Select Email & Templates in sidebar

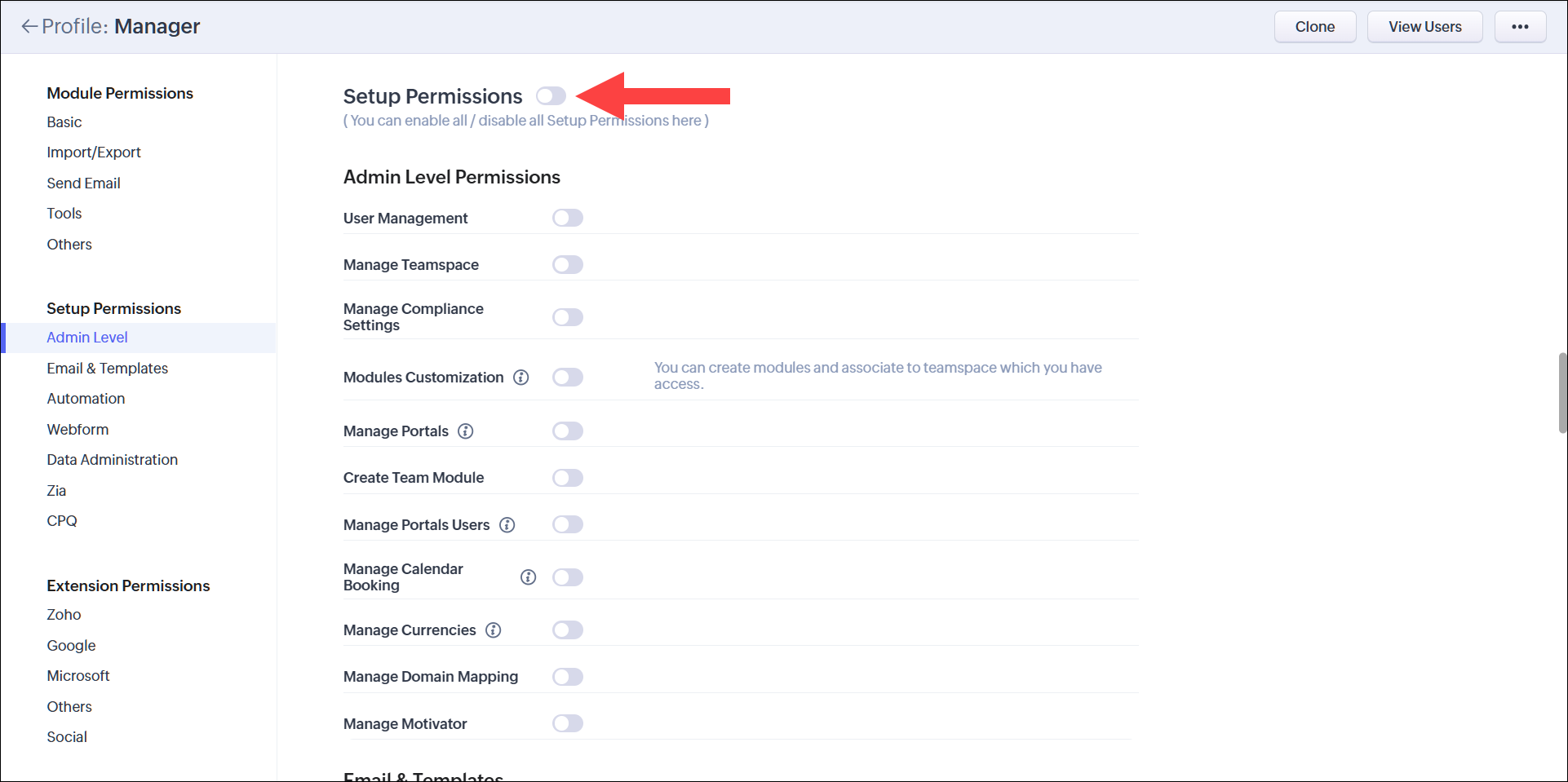(107, 369)
